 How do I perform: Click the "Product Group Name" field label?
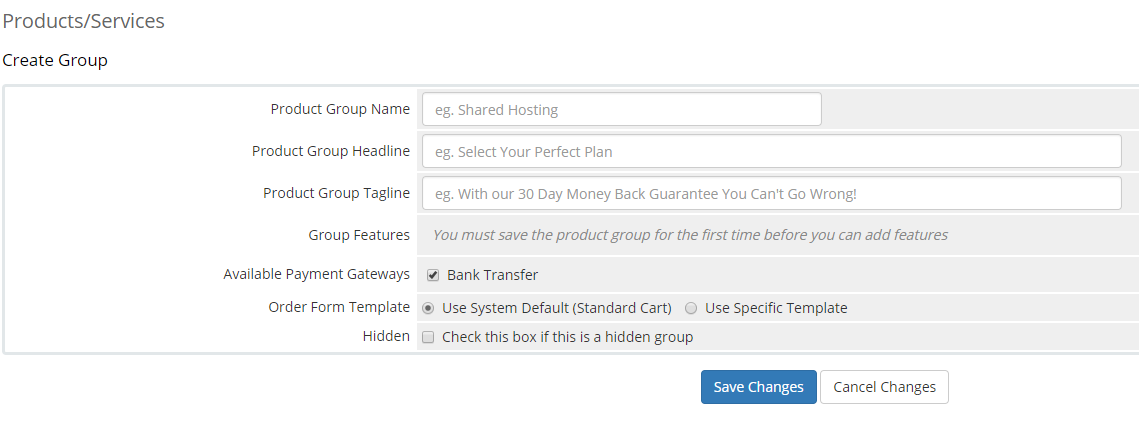(x=340, y=109)
